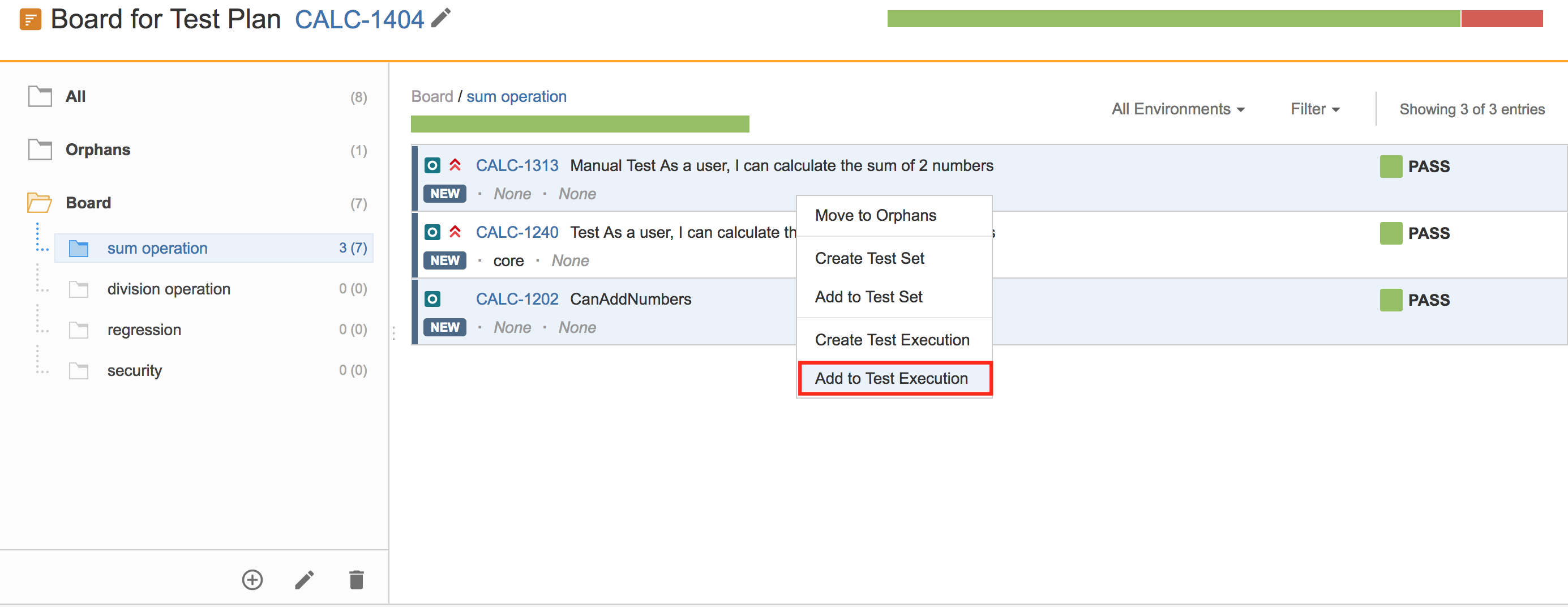Click the overall progress bar green section

point(1173,19)
